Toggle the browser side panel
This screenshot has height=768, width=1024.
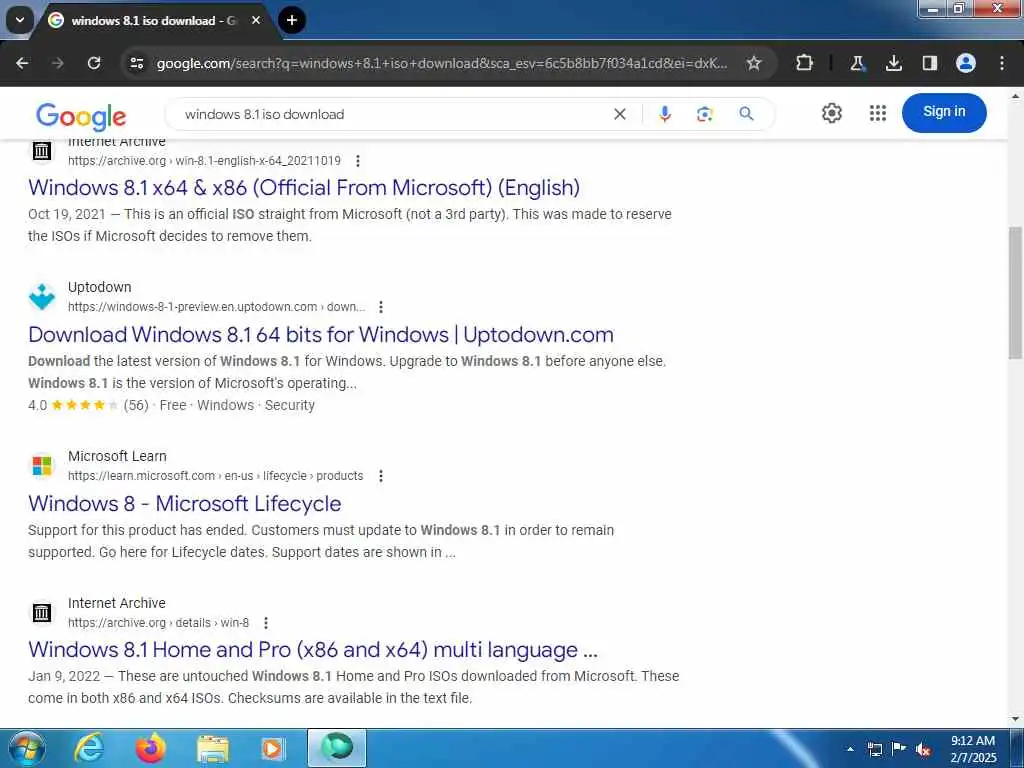tap(929, 63)
